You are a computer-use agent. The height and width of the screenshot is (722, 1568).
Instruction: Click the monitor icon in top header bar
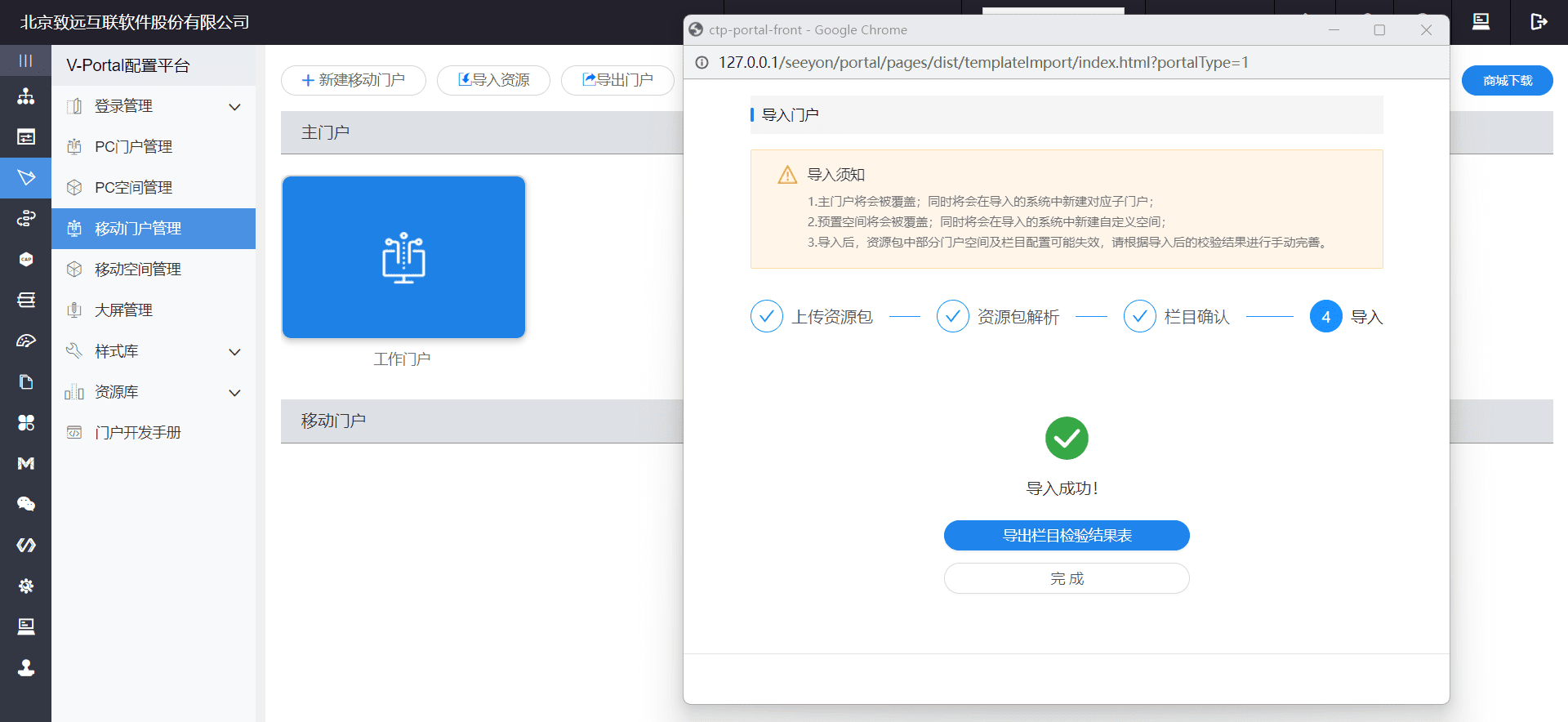(1481, 22)
